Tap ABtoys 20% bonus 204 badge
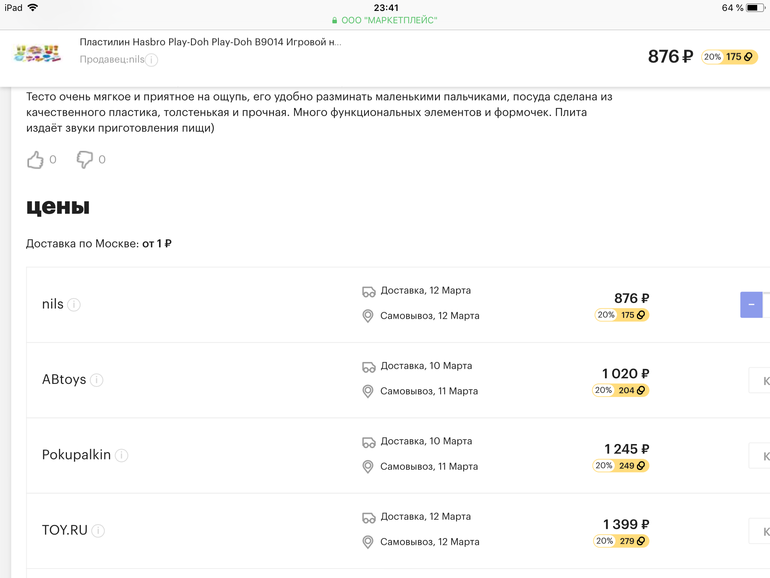 click(x=621, y=391)
